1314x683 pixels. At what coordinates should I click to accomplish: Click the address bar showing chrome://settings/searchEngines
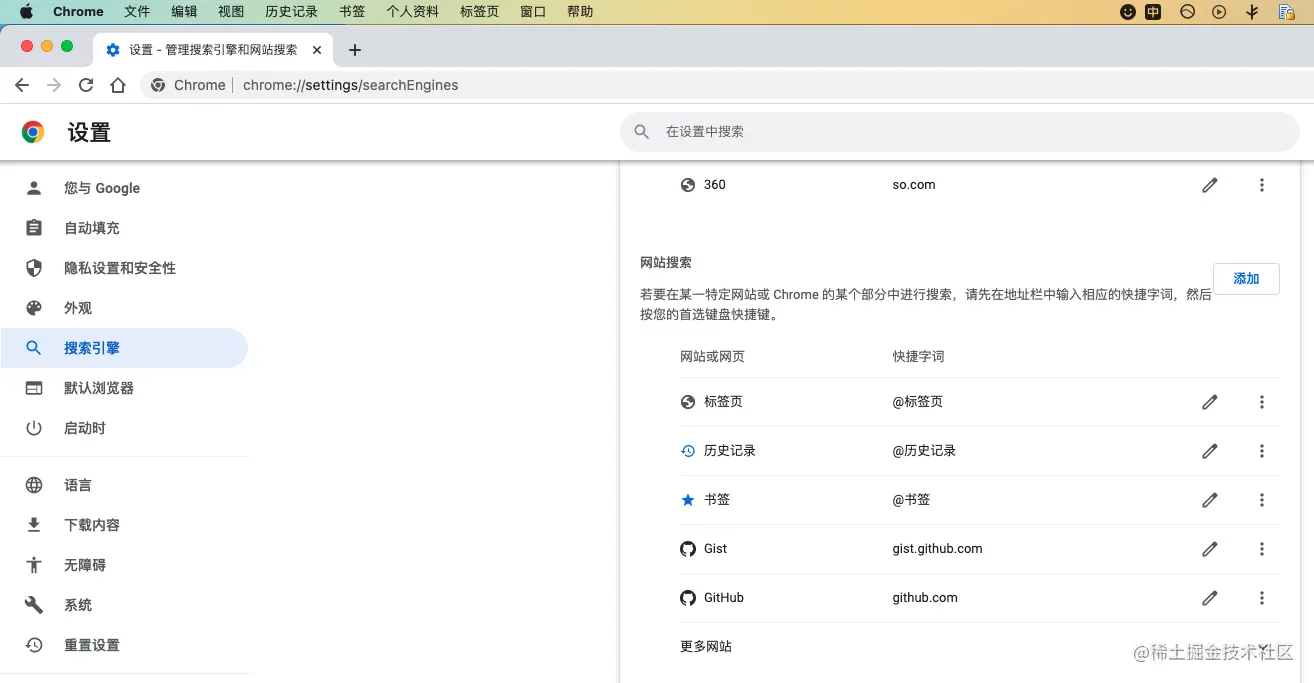click(350, 85)
